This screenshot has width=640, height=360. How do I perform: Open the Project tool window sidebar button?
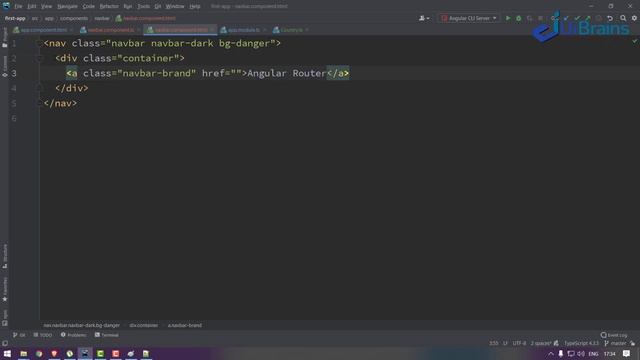(5, 38)
